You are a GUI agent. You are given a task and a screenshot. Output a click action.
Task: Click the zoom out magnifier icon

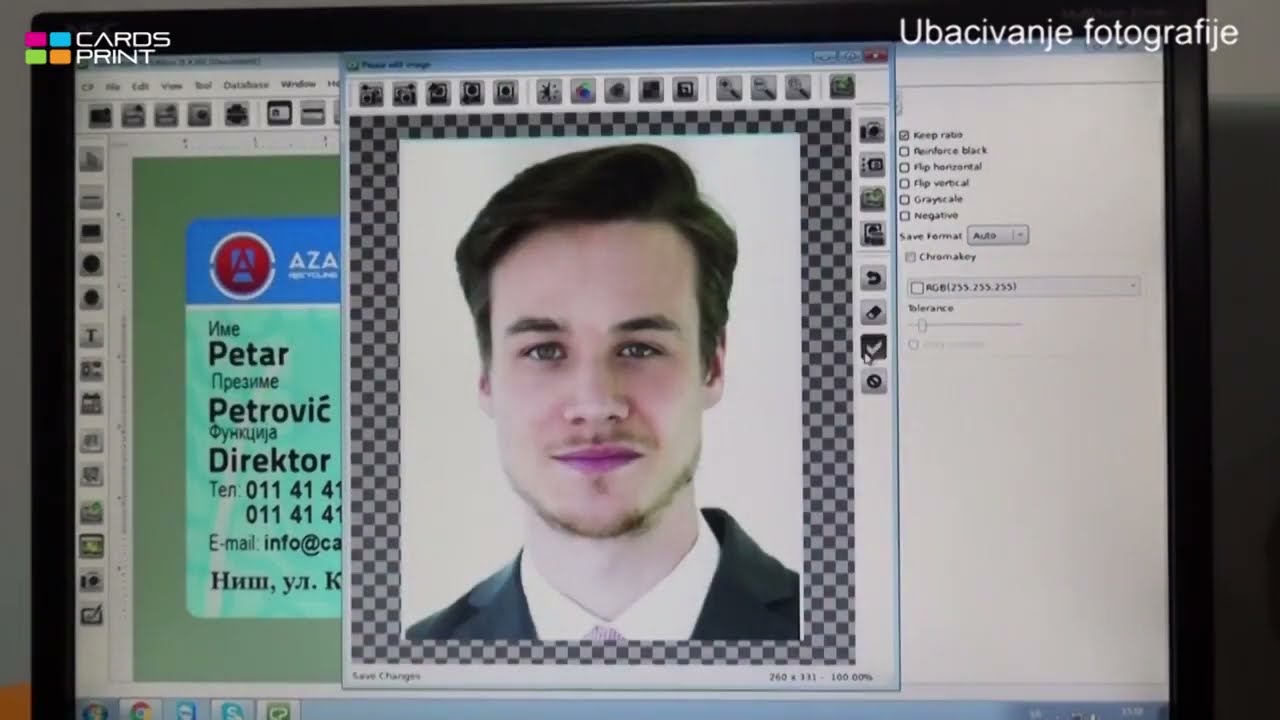click(763, 90)
